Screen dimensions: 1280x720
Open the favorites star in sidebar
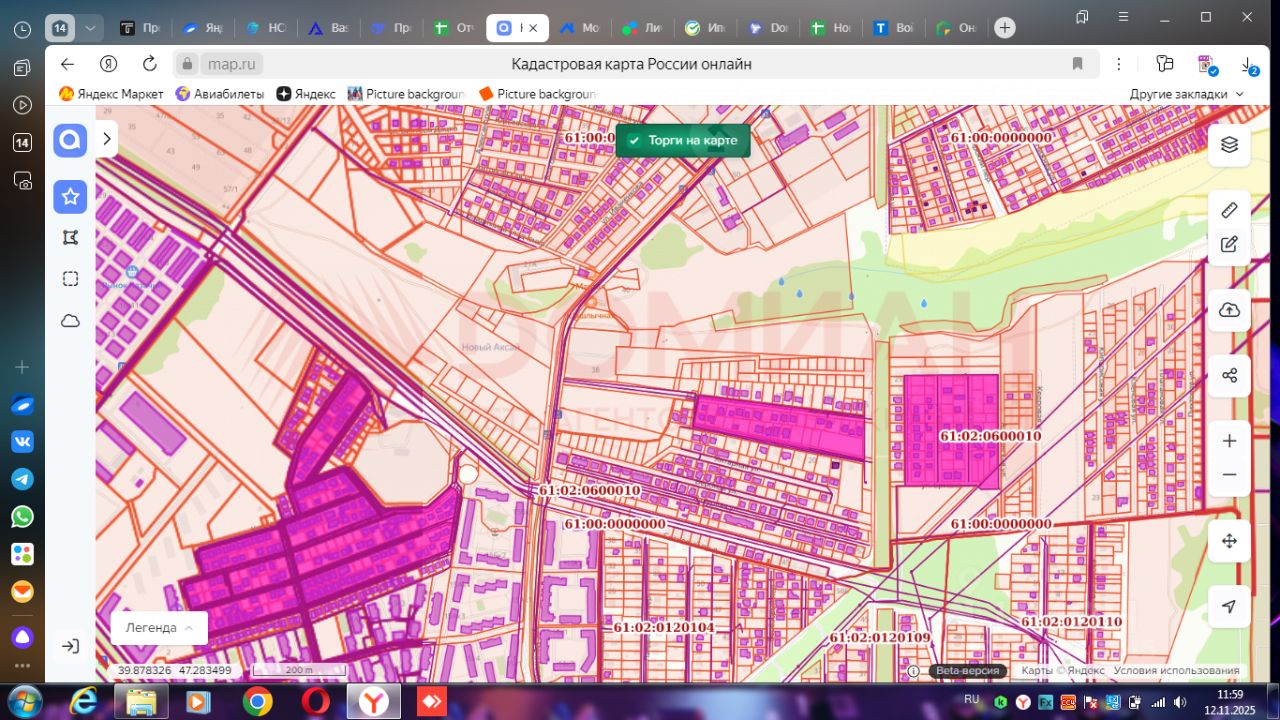[70, 197]
